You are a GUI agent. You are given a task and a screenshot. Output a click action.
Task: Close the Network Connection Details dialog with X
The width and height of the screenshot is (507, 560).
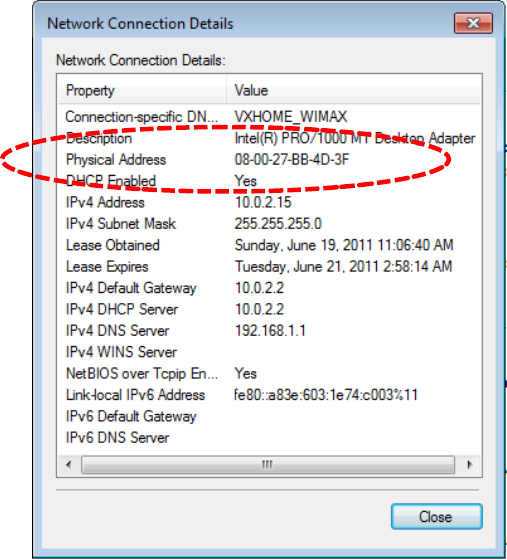click(473, 23)
